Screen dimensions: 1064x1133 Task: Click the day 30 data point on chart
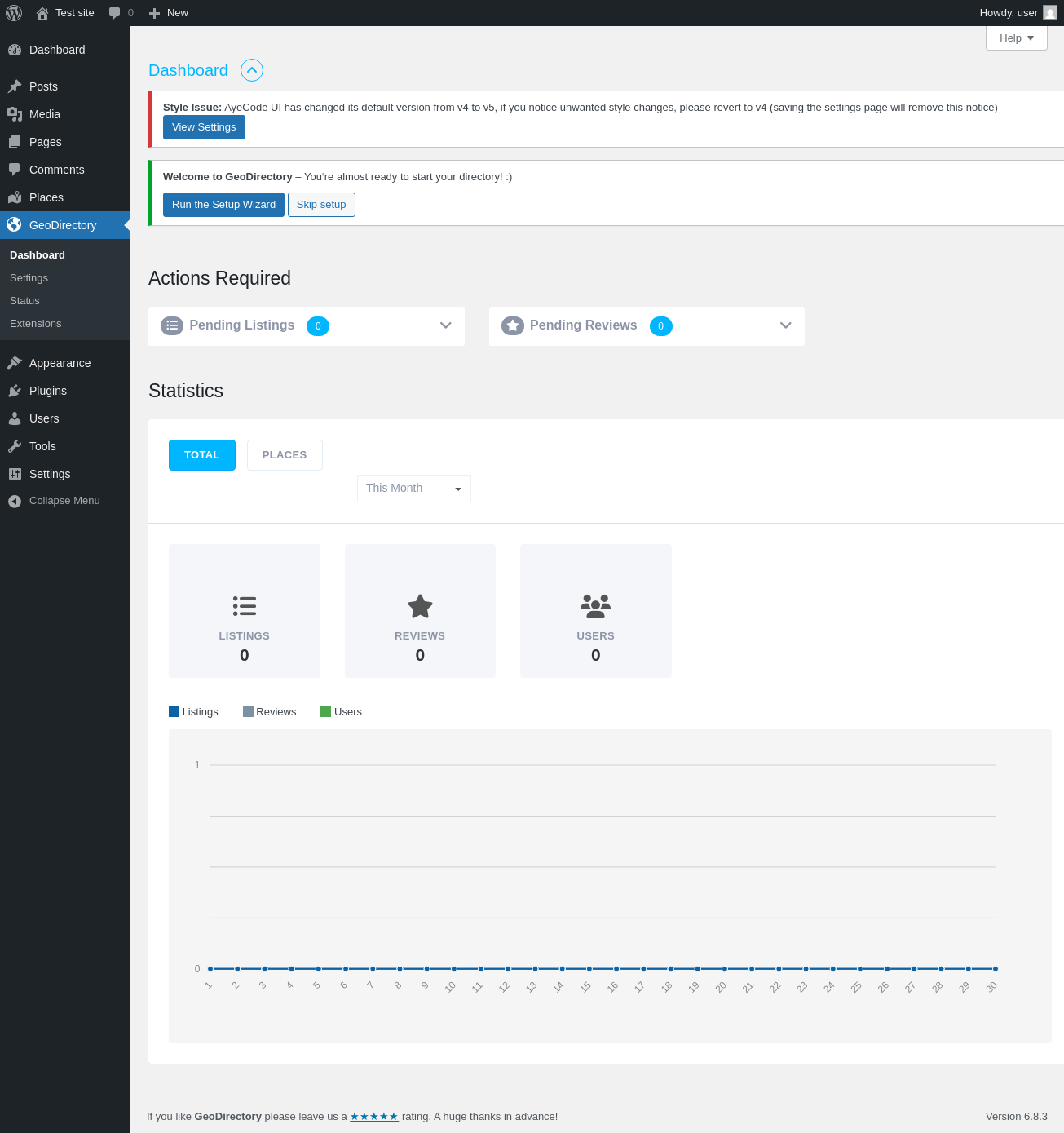pos(995,969)
